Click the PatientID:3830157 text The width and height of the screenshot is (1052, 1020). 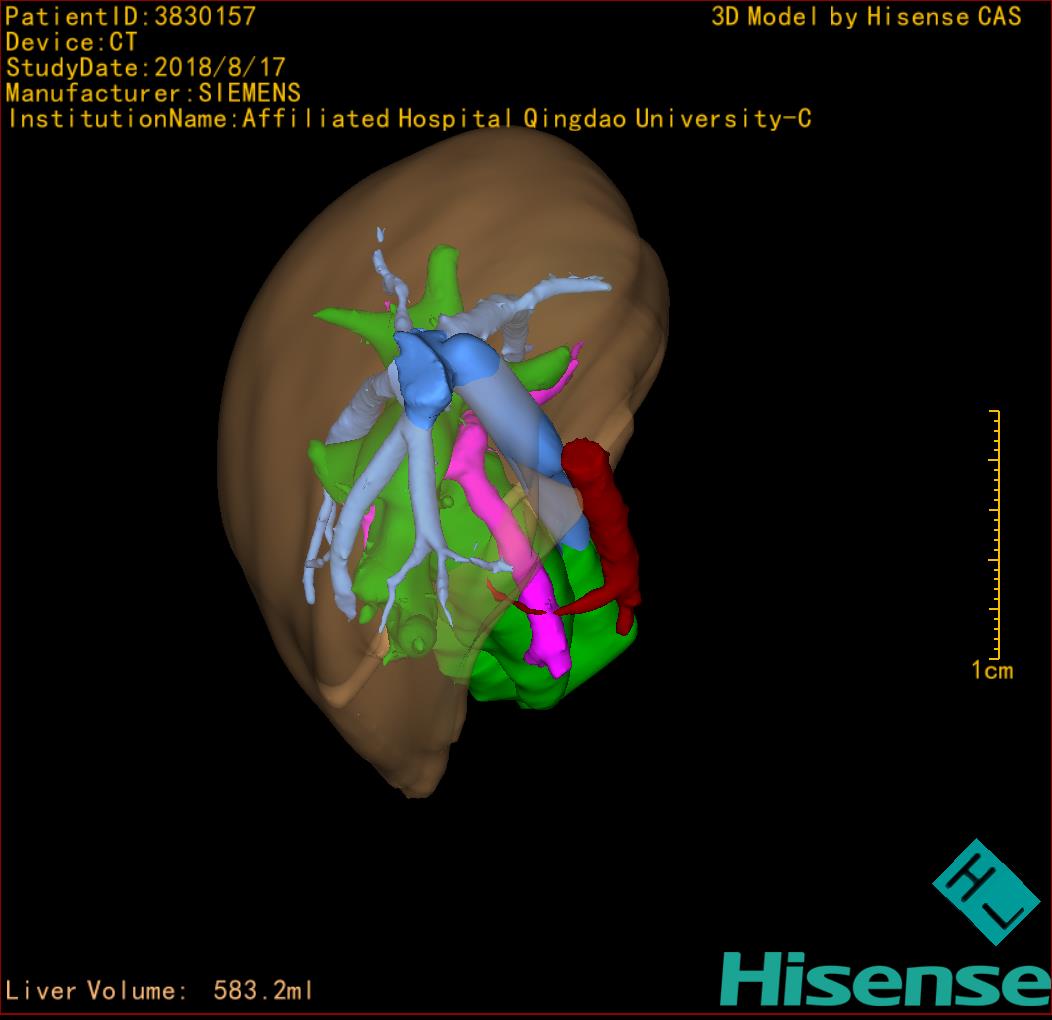(x=131, y=16)
